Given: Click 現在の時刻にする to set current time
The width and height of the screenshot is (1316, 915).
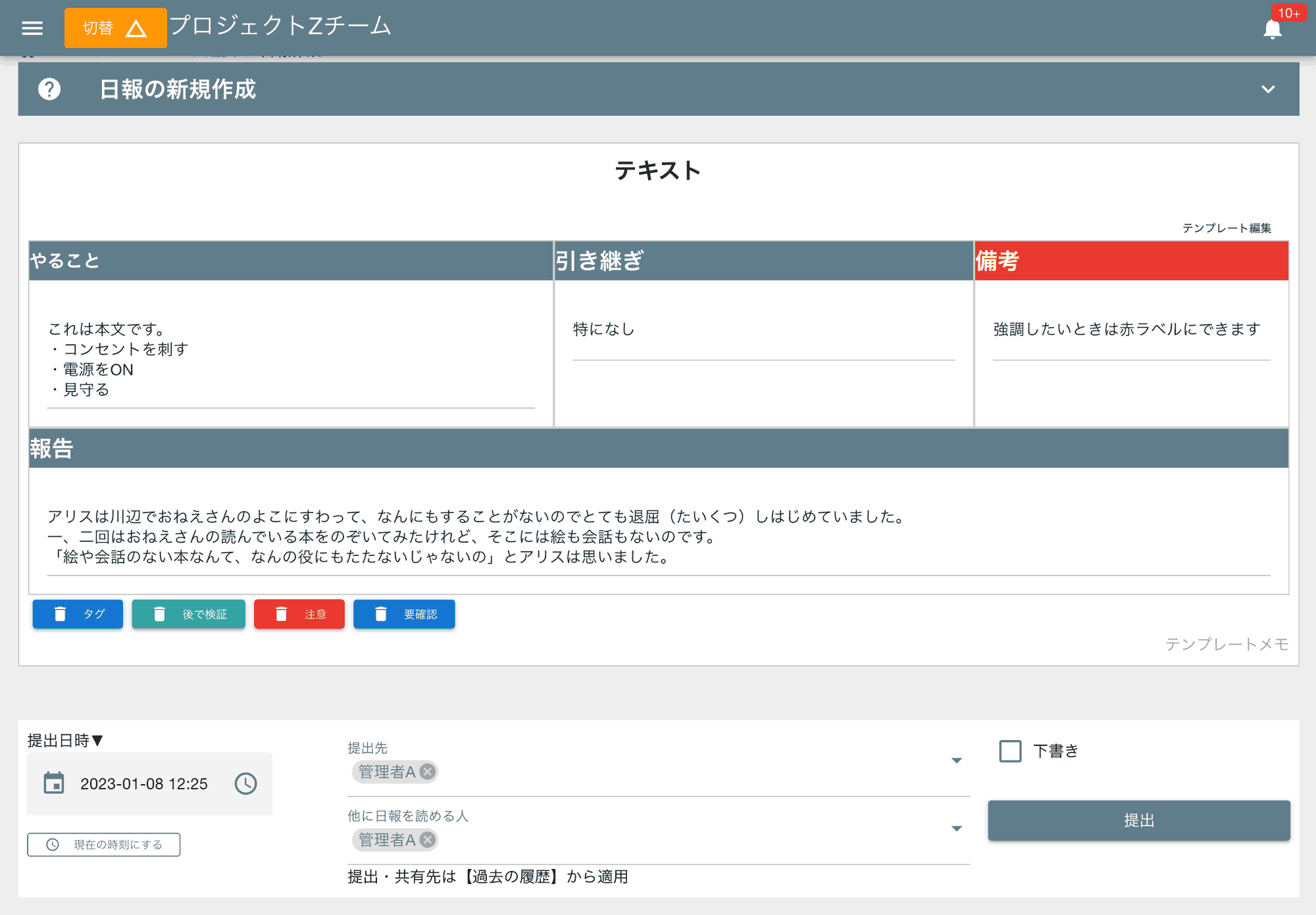Looking at the screenshot, I should click(103, 844).
